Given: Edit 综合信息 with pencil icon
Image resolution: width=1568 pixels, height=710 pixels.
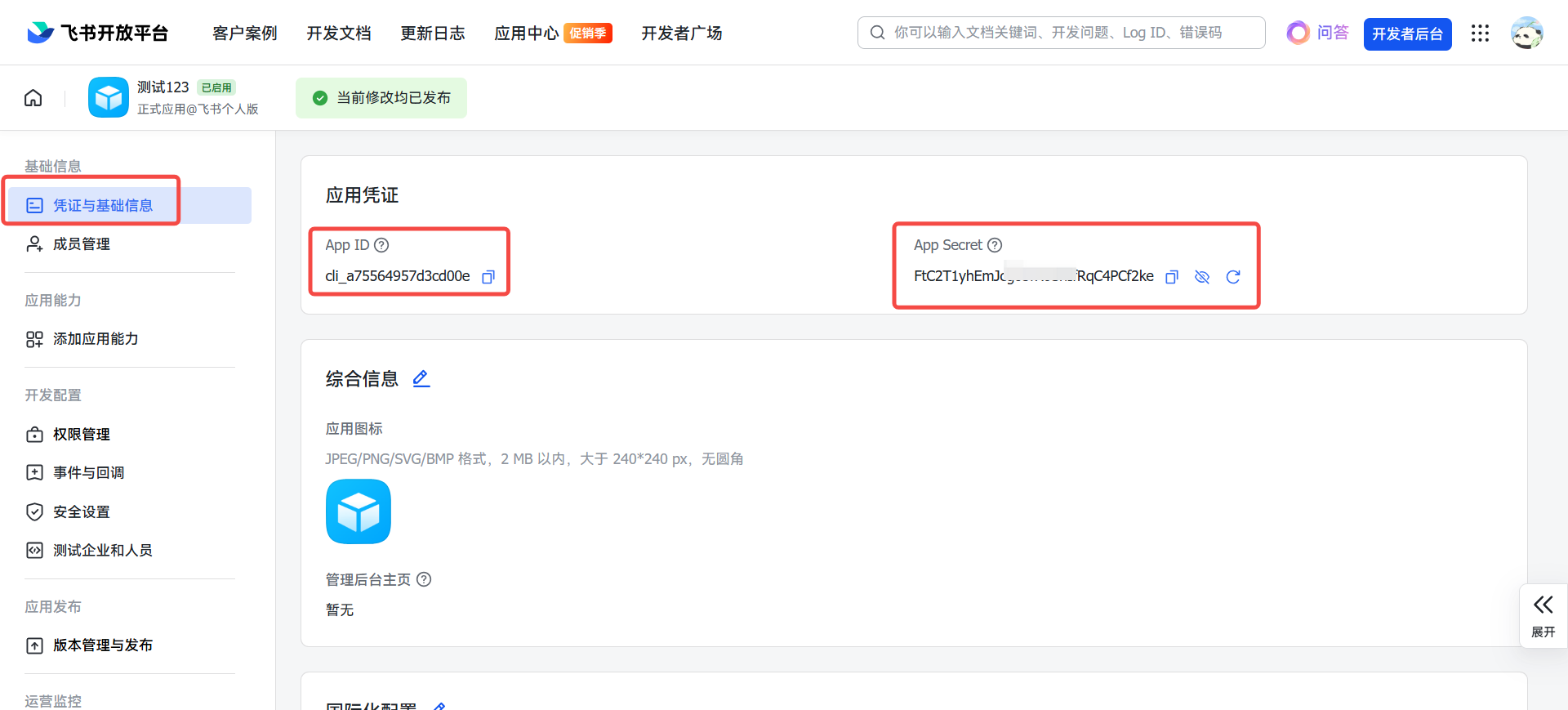Looking at the screenshot, I should (421, 378).
